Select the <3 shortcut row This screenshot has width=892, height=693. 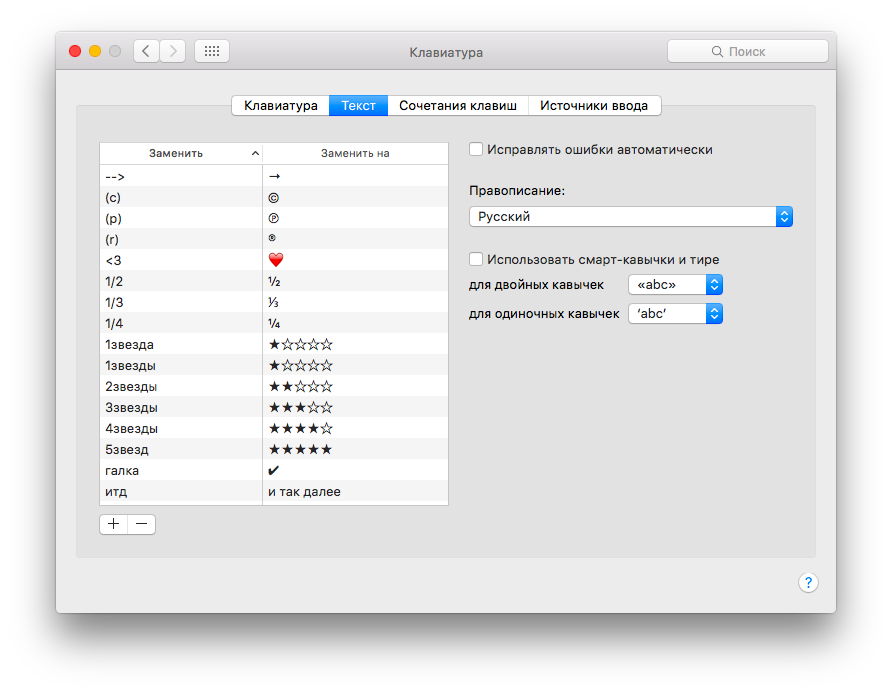pyautogui.click(x=274, y=261)
